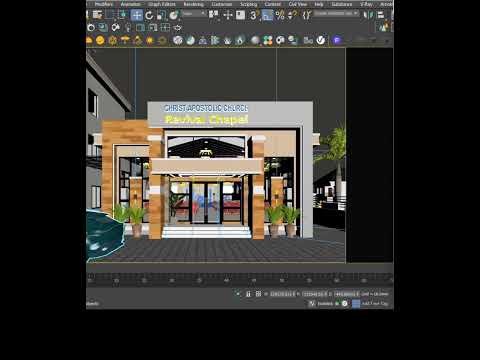Viewport: 480px width, 360px height.
Task: Toggle the Selection Lock padlock
Action: (x=248, y=294)
